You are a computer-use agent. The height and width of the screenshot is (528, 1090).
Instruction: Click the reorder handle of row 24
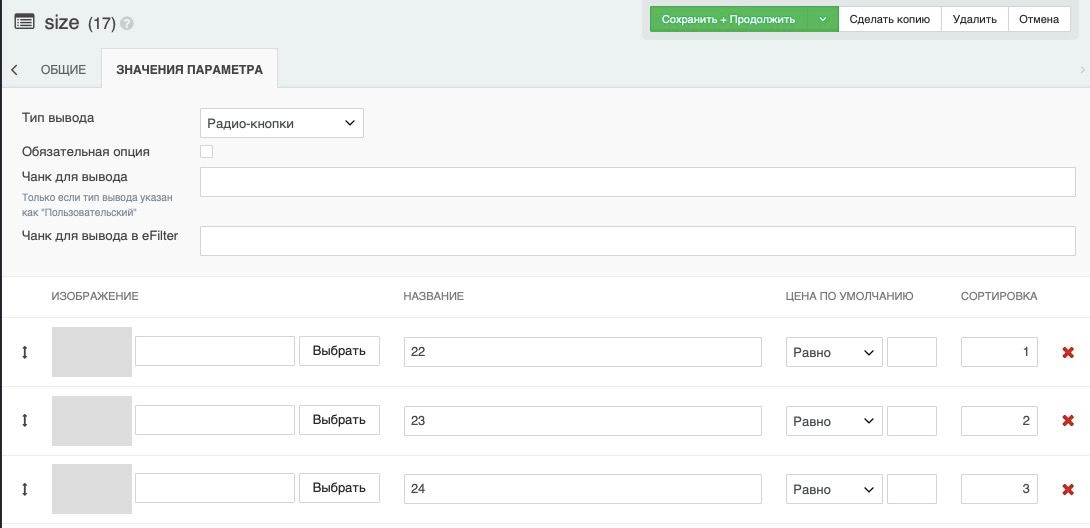coord(25,489)
